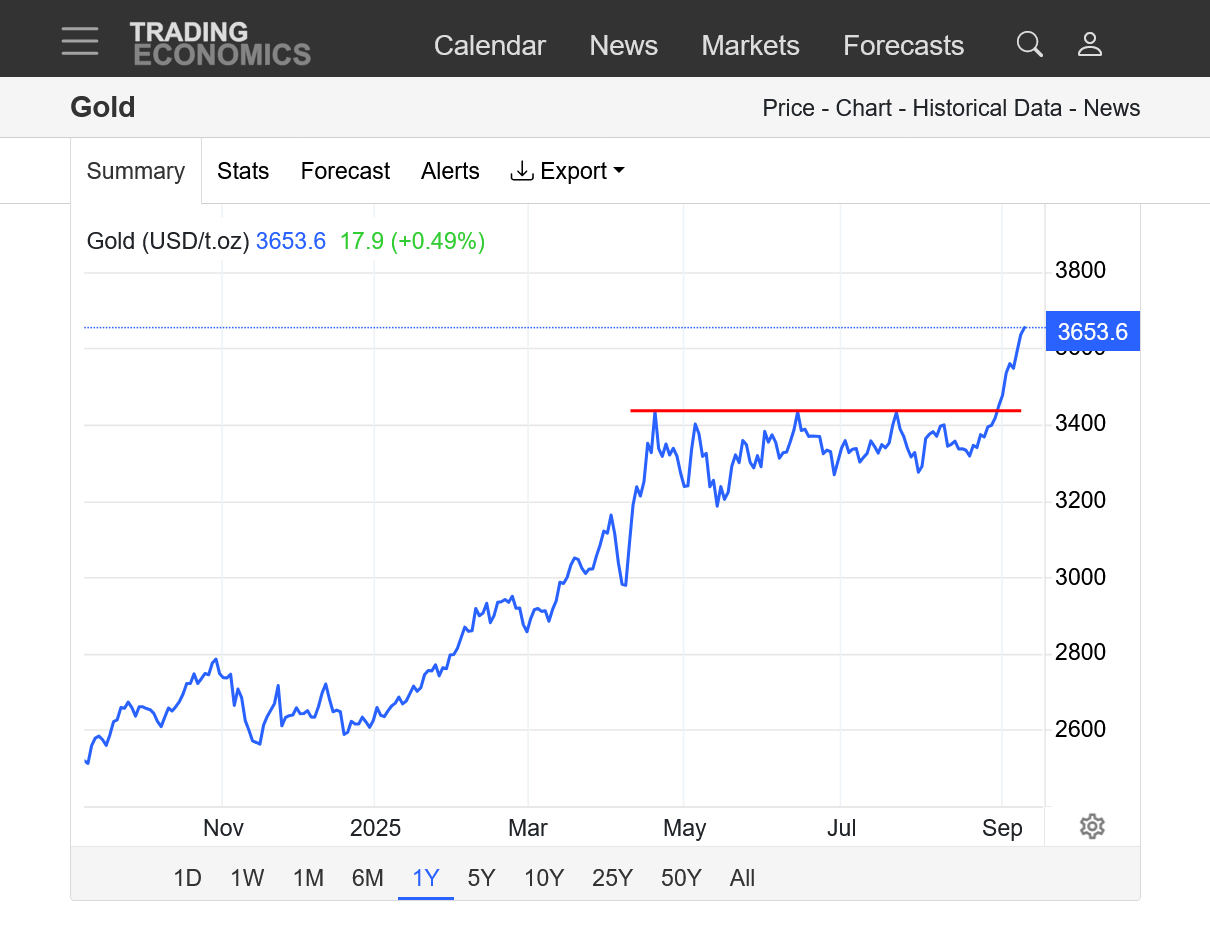Switch chart to 5Y range

[x=481, y=878]
